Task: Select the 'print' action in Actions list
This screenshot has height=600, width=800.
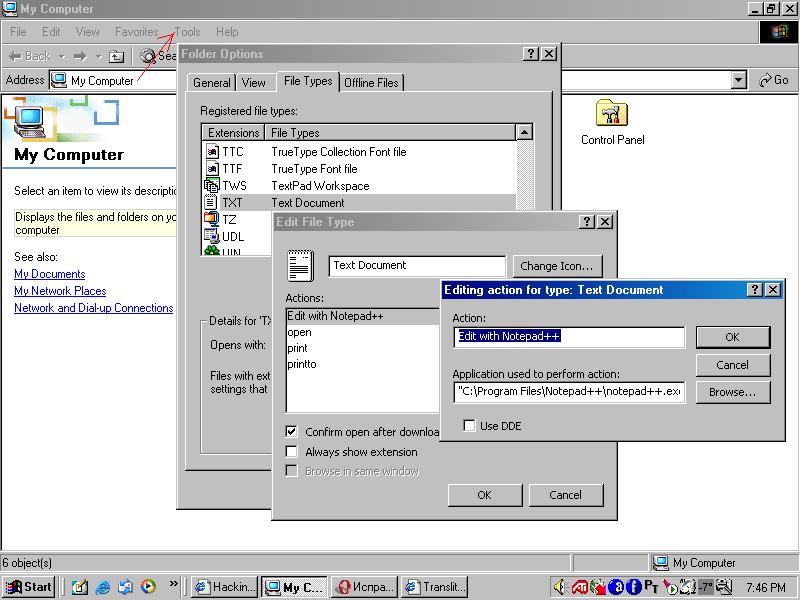Action: 362,348
